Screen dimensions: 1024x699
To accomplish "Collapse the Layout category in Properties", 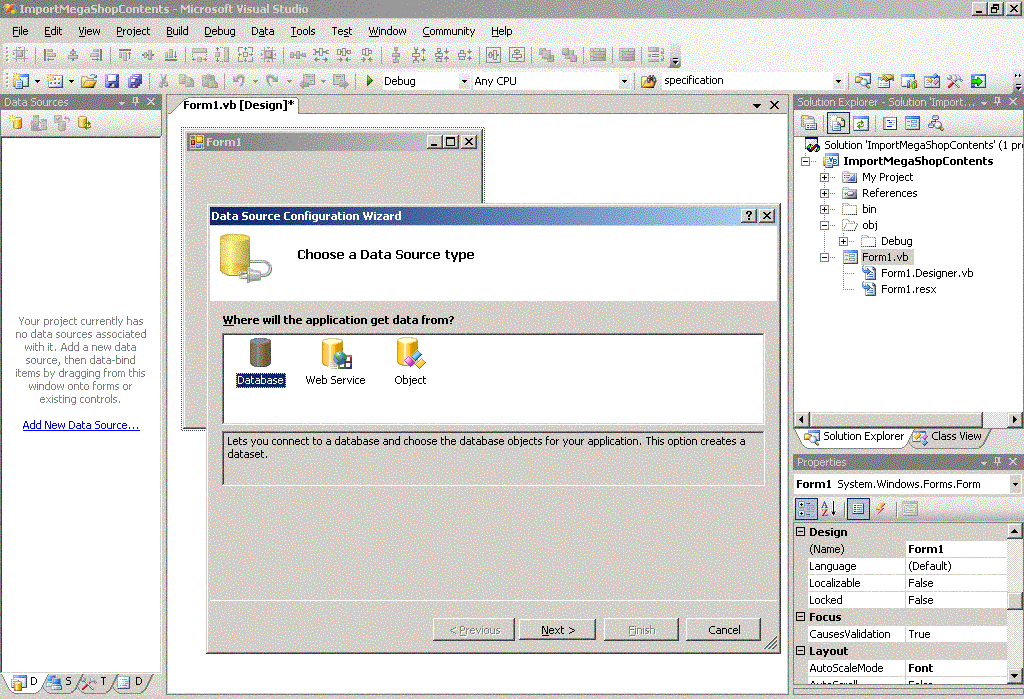I will click(801, 651).
